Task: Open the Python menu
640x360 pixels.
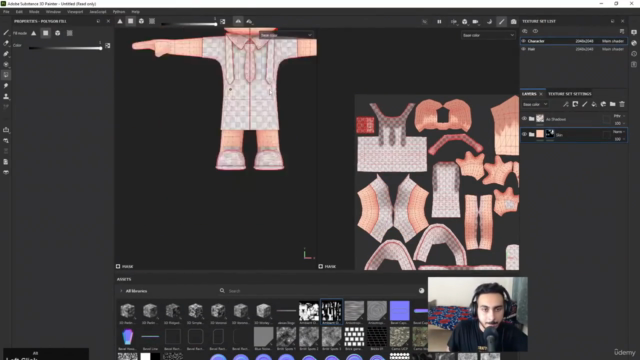Action: [x=119, y=12]
